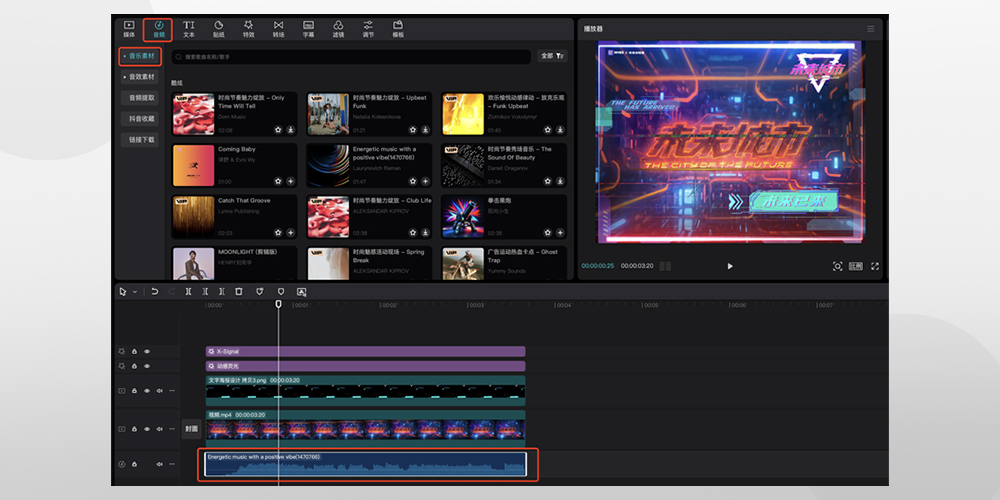Enter fullscreen preview
The image size is (1000, 500).
point(875,266)
